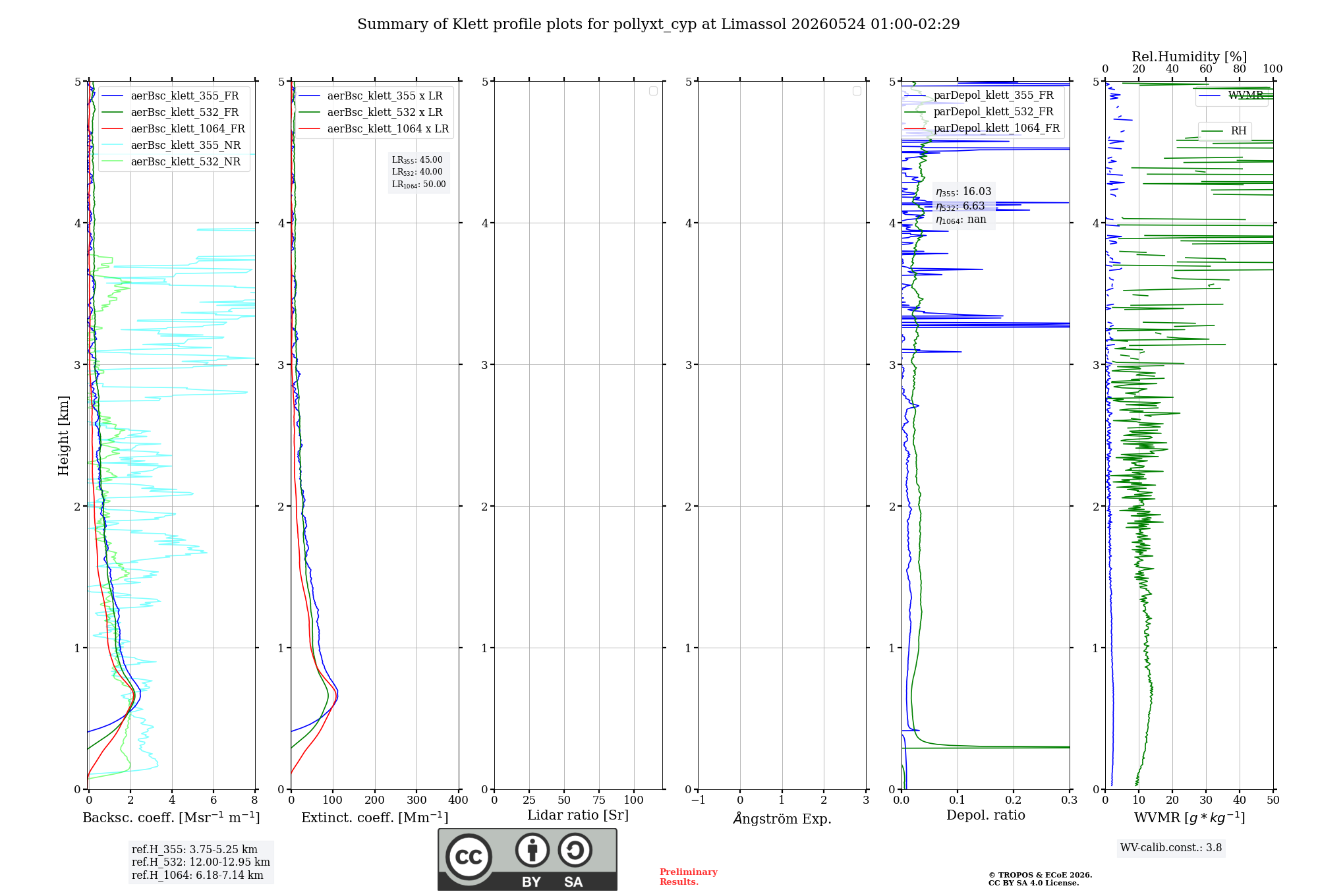This screenshot has width=1318, height=896.
Task: Click the η532: 6.63 value
Action: coord(960,206)
